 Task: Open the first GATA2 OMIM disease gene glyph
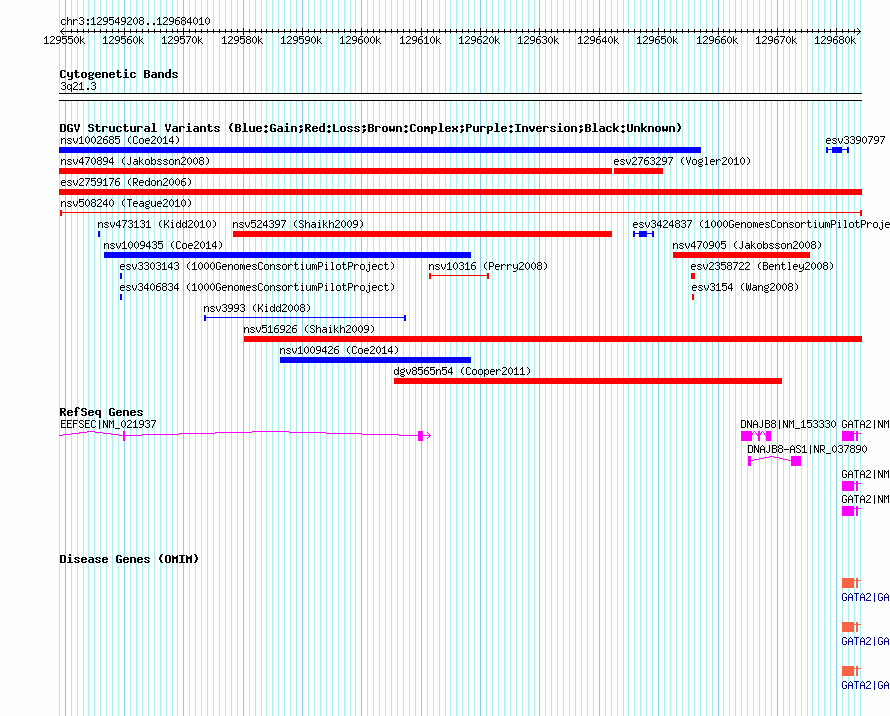(x=851, y=583)
